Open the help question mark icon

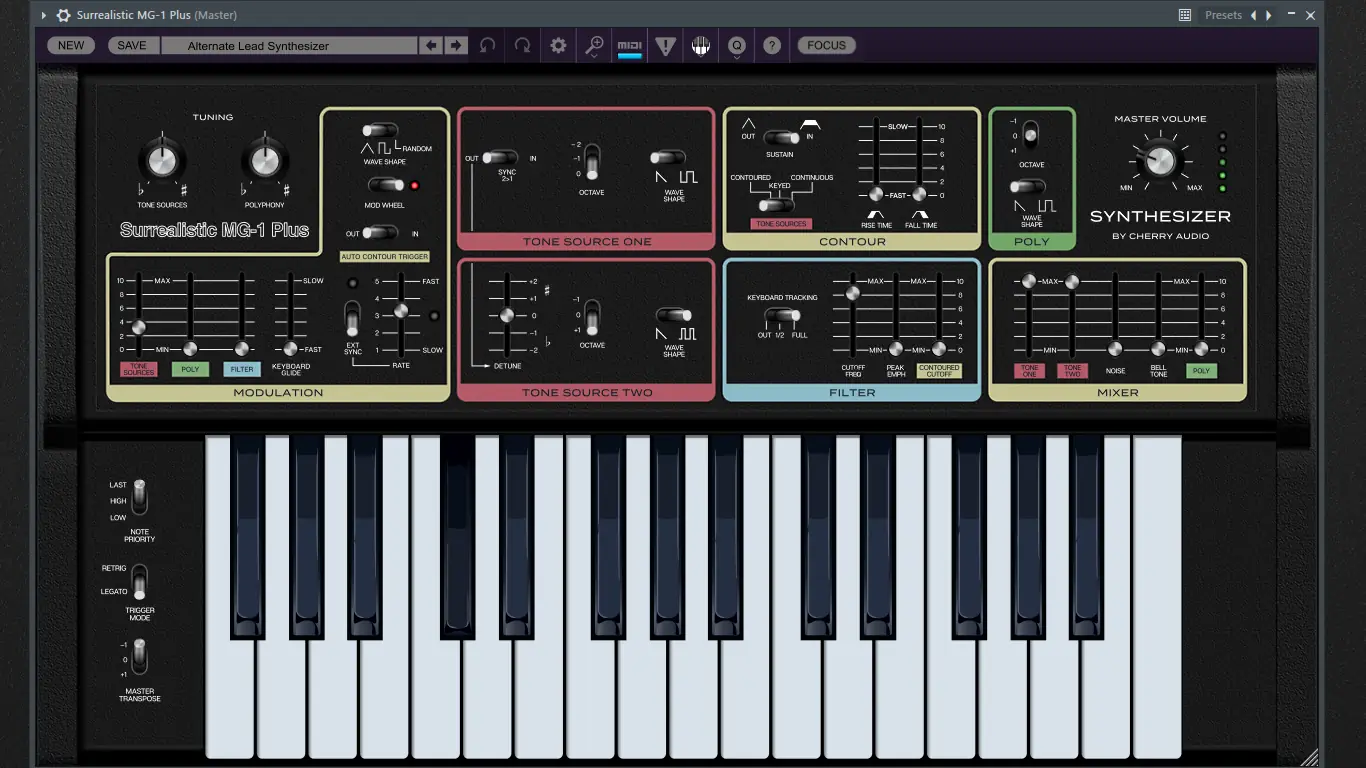click(772, 45)
